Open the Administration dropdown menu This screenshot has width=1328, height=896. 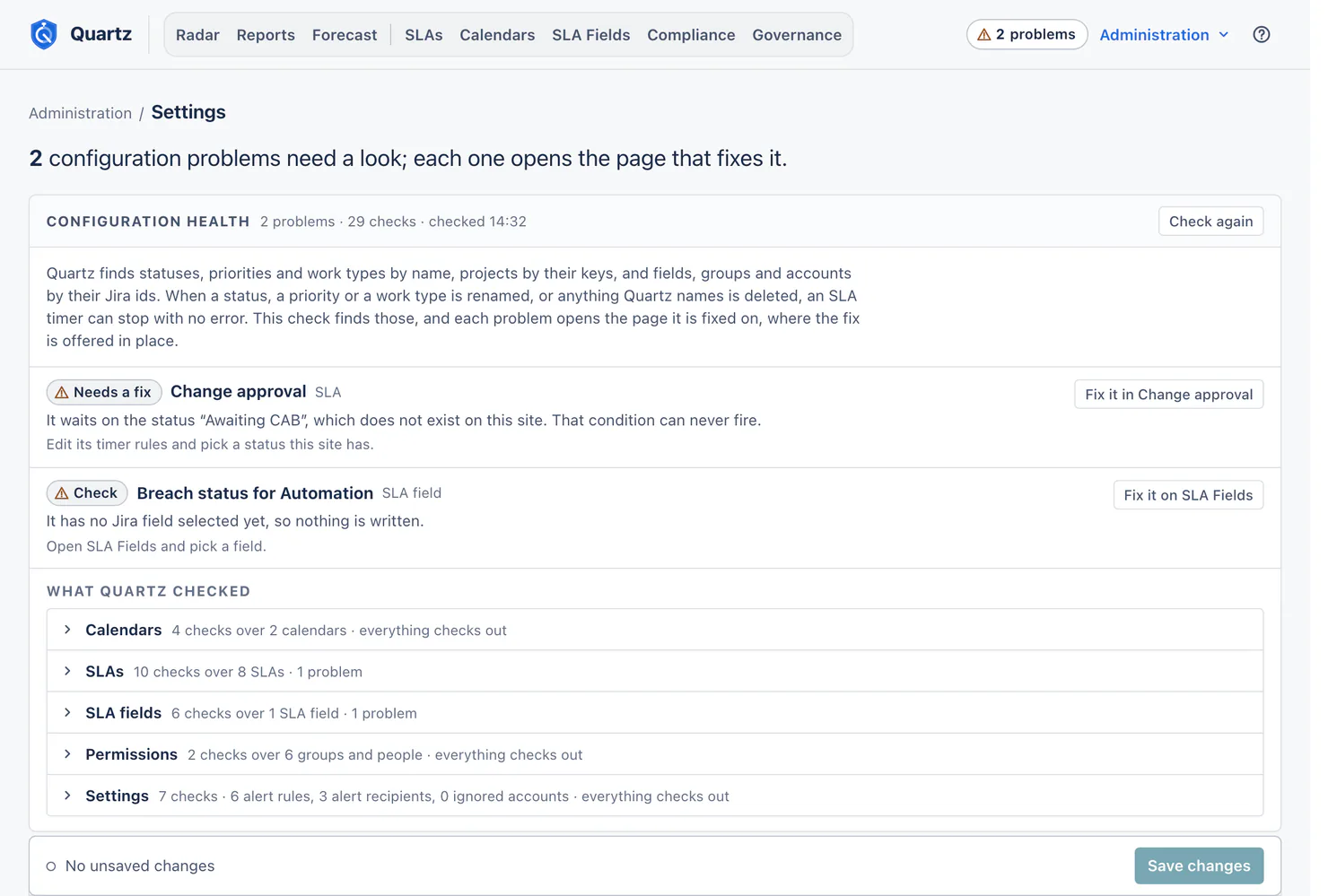pyautogui.click(x=1164, y=35)
